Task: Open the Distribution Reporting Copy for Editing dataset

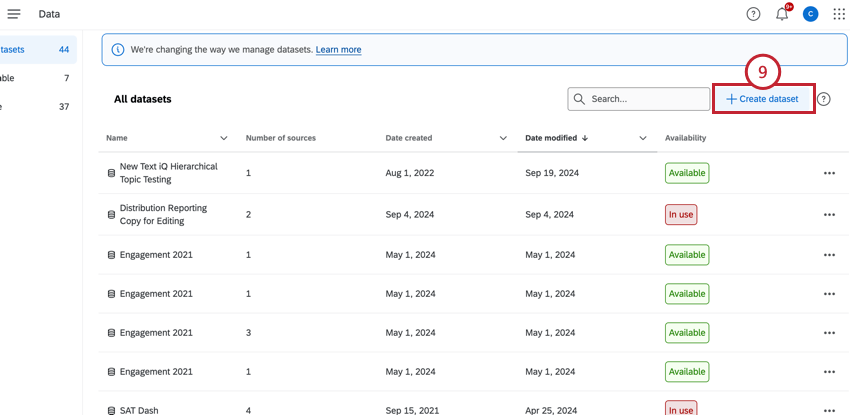Action: pos(163,214)
